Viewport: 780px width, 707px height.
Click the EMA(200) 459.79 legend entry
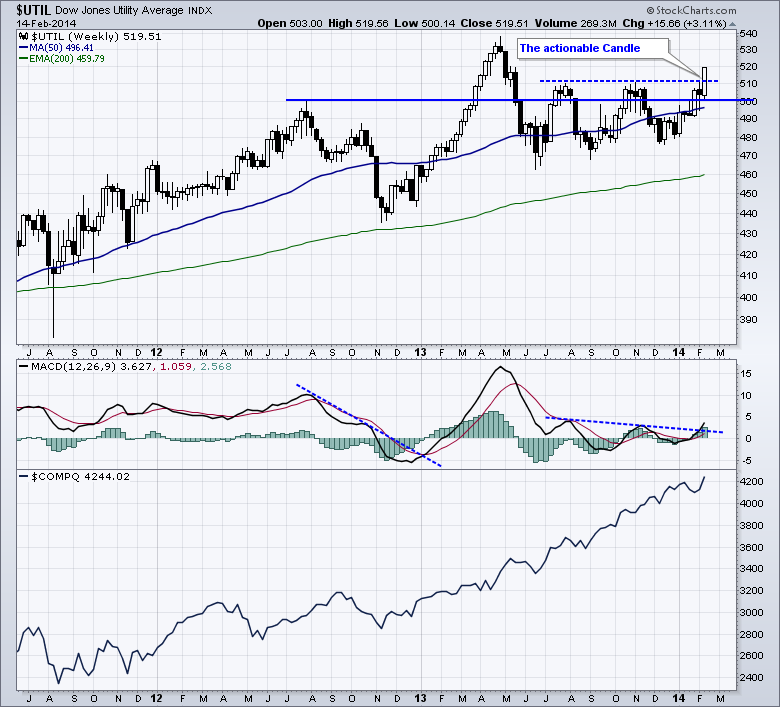62,59
